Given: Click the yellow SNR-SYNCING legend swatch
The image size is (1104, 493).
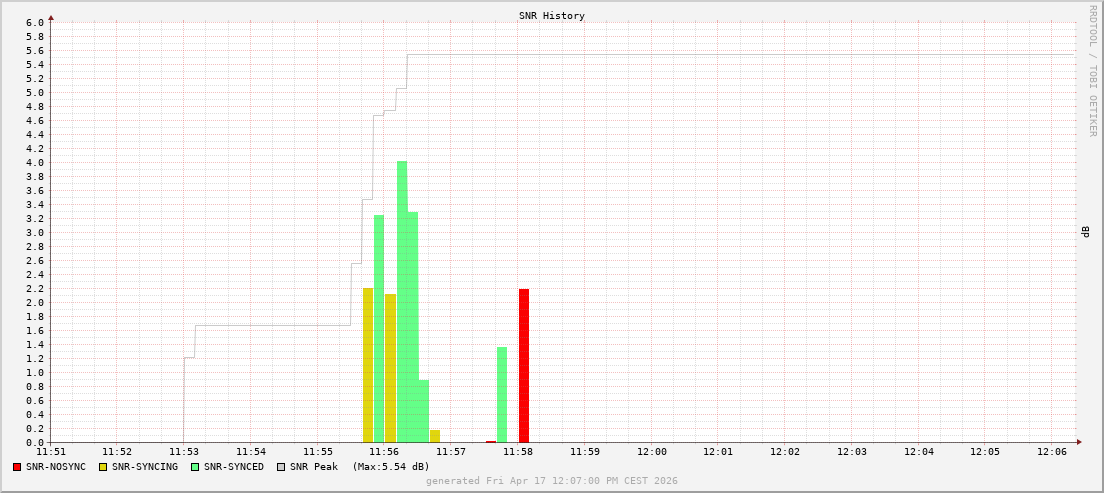Looking at the screenshot, I should (x=103, y=467).
